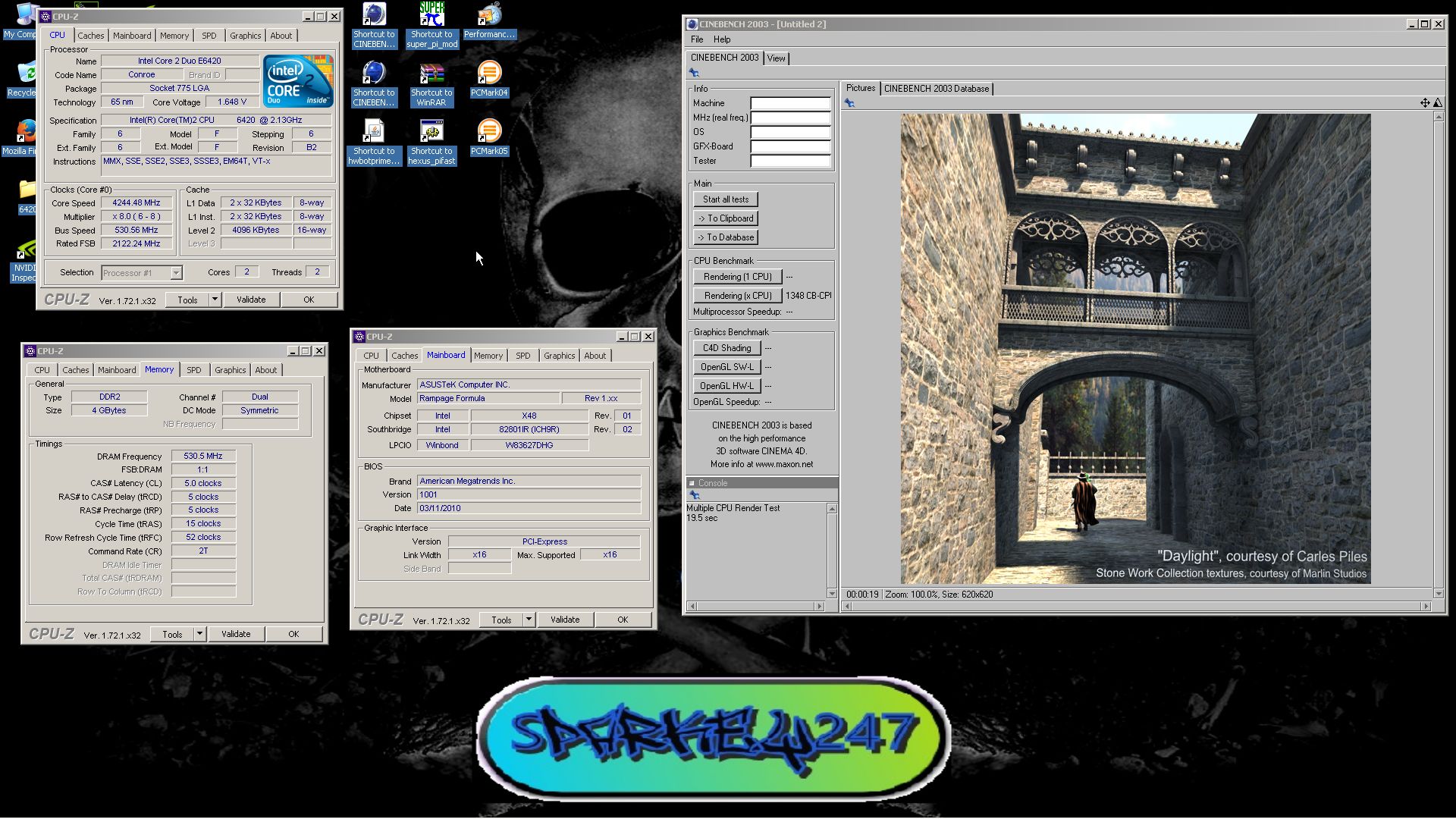Click Start all tests button
Viewport: 1456px width, 819px height.
click(726, 199)
